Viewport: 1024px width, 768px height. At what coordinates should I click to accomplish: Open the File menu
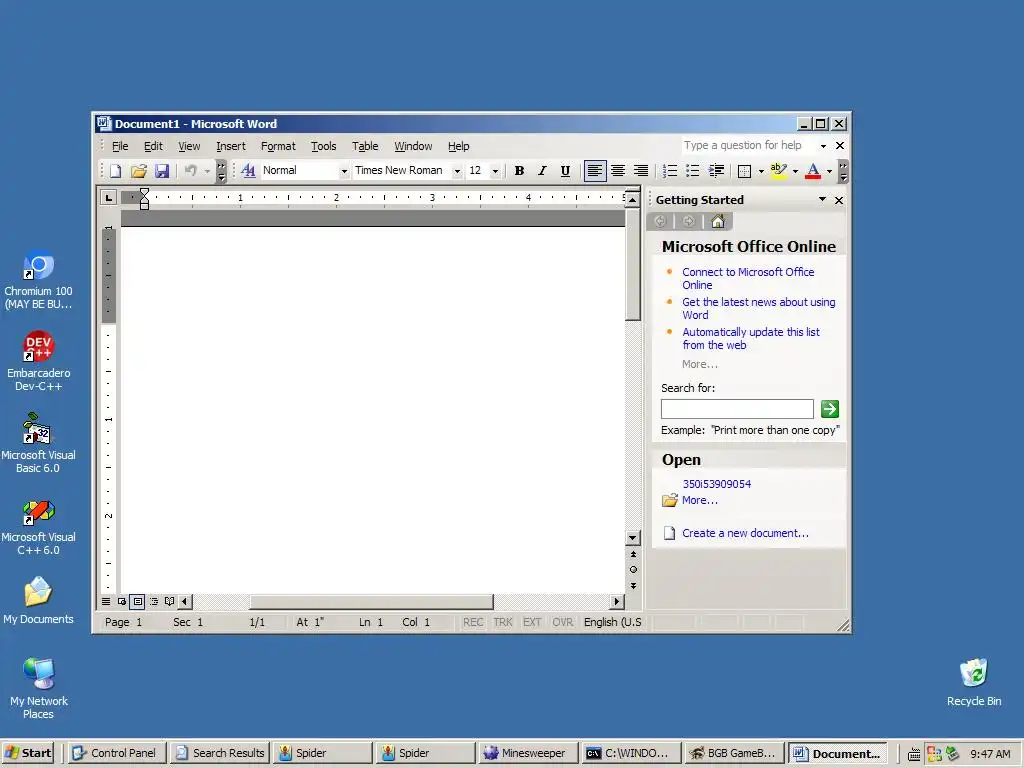(x=120, y=146)
